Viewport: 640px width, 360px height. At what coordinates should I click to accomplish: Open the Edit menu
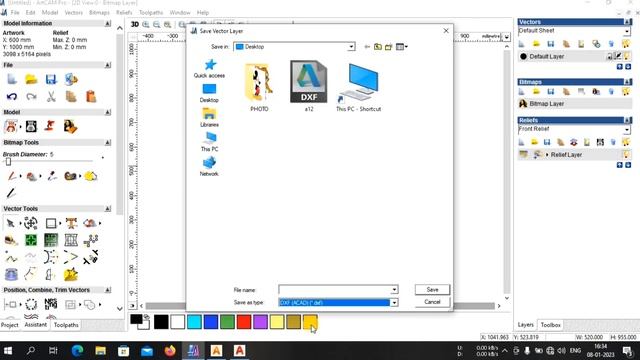(x=30, y=13)
